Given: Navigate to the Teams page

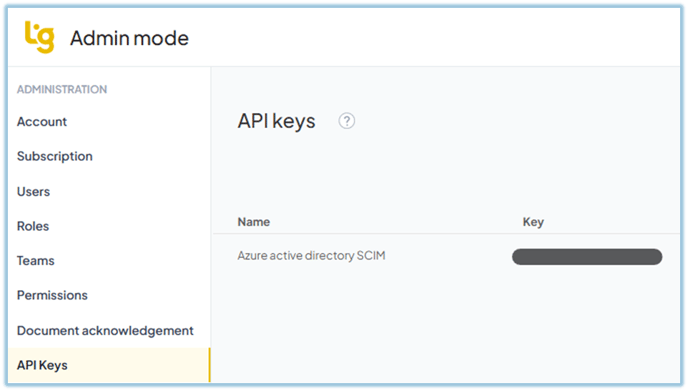Looking at the screenshot, I should click(36, 261).
